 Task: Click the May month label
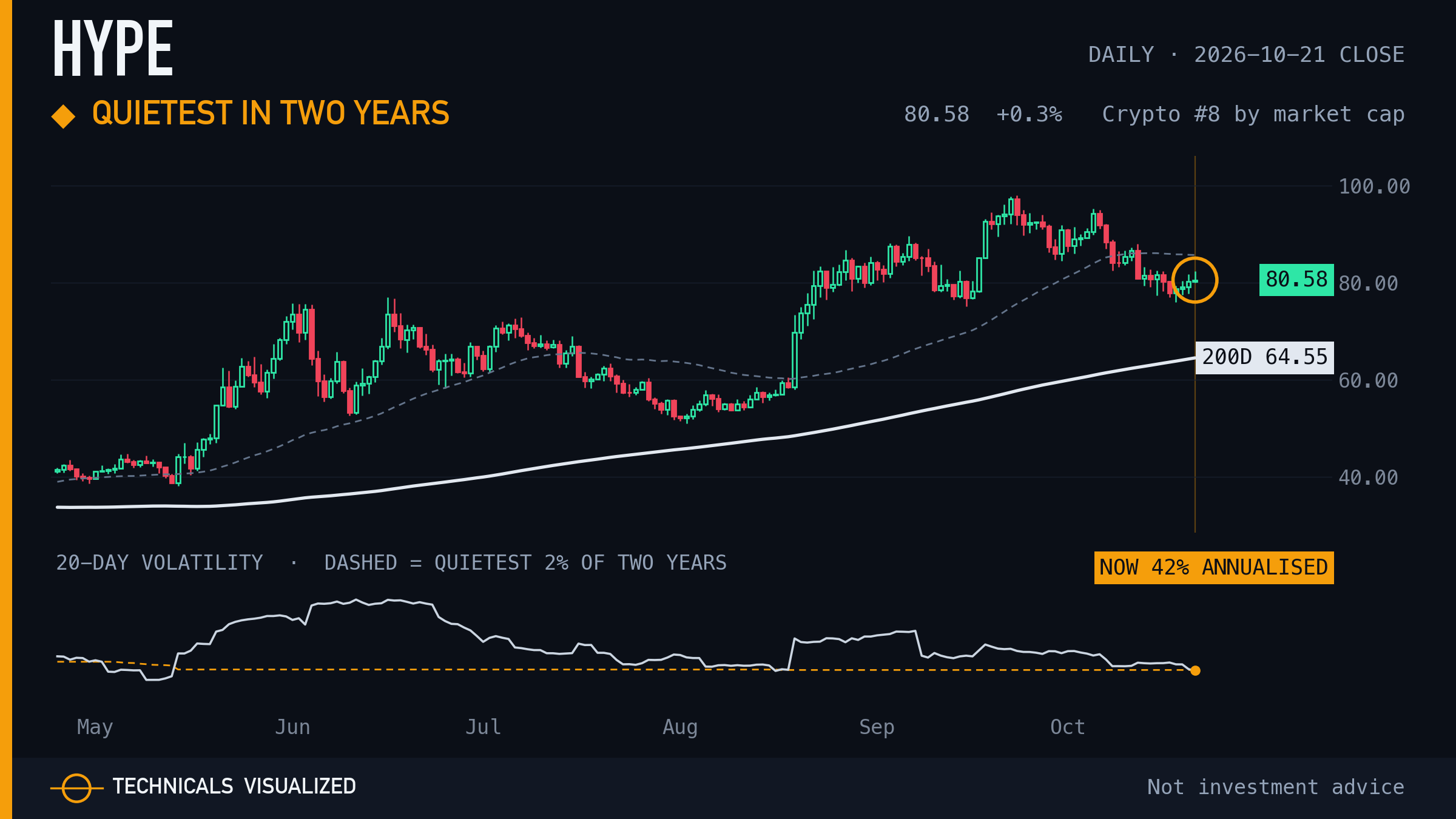click(x=95, y=727)
